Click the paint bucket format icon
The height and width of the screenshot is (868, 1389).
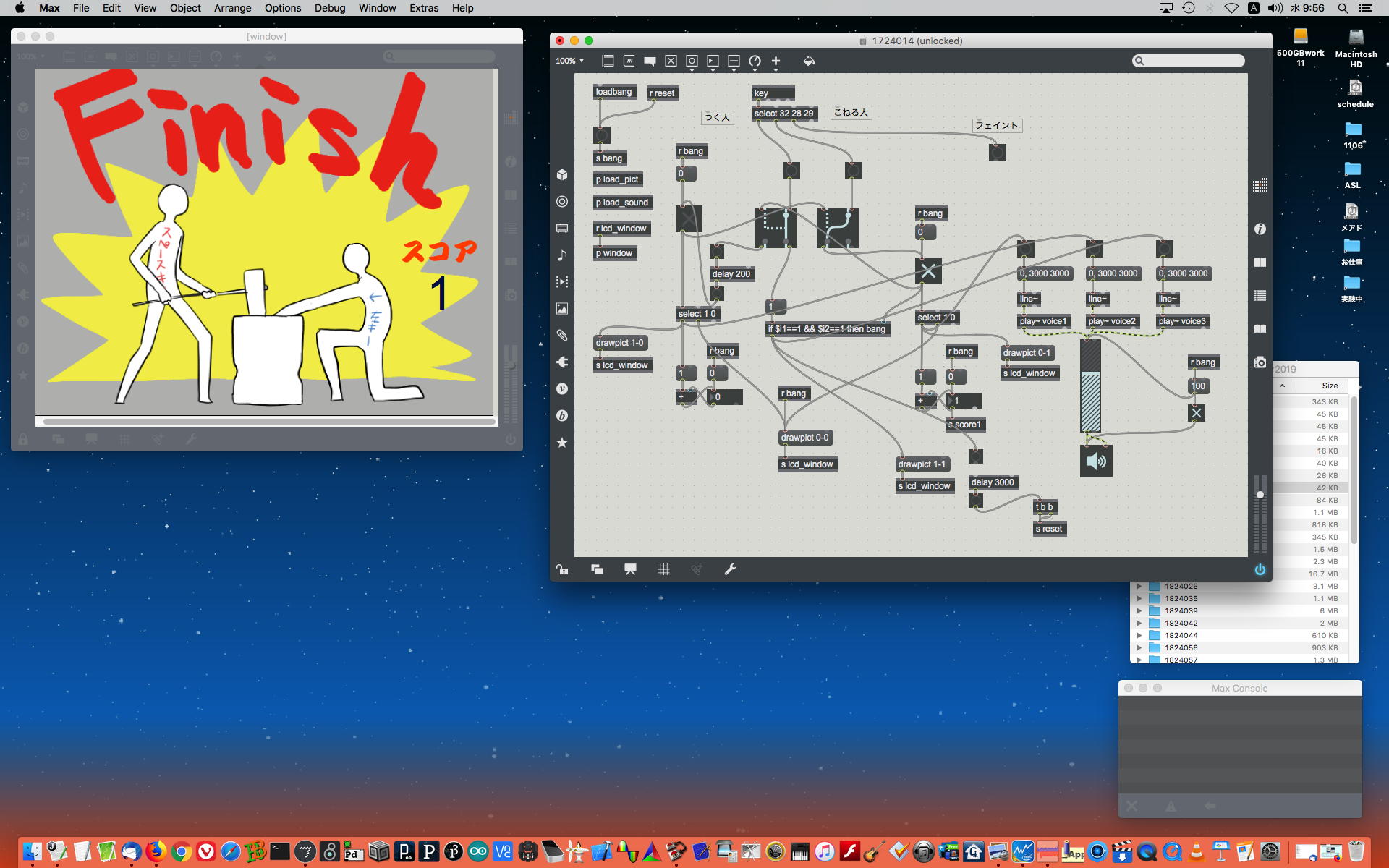(x=809, y=61)
